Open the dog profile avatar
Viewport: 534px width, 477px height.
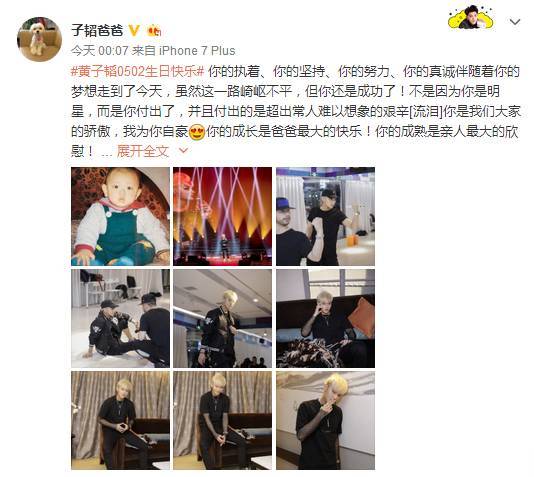click(40, 39)
